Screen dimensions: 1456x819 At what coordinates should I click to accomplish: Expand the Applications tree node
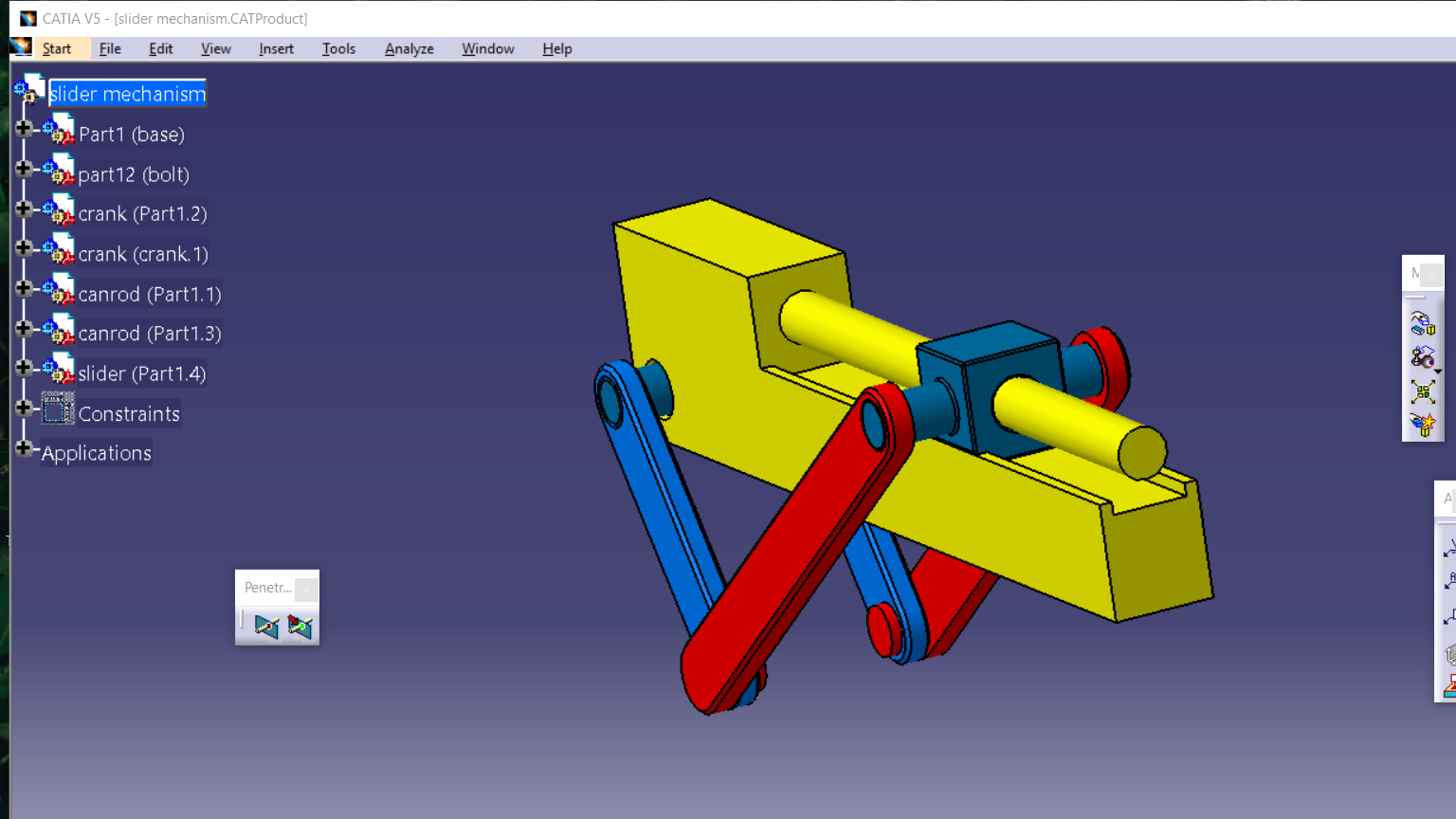(24, 447)
